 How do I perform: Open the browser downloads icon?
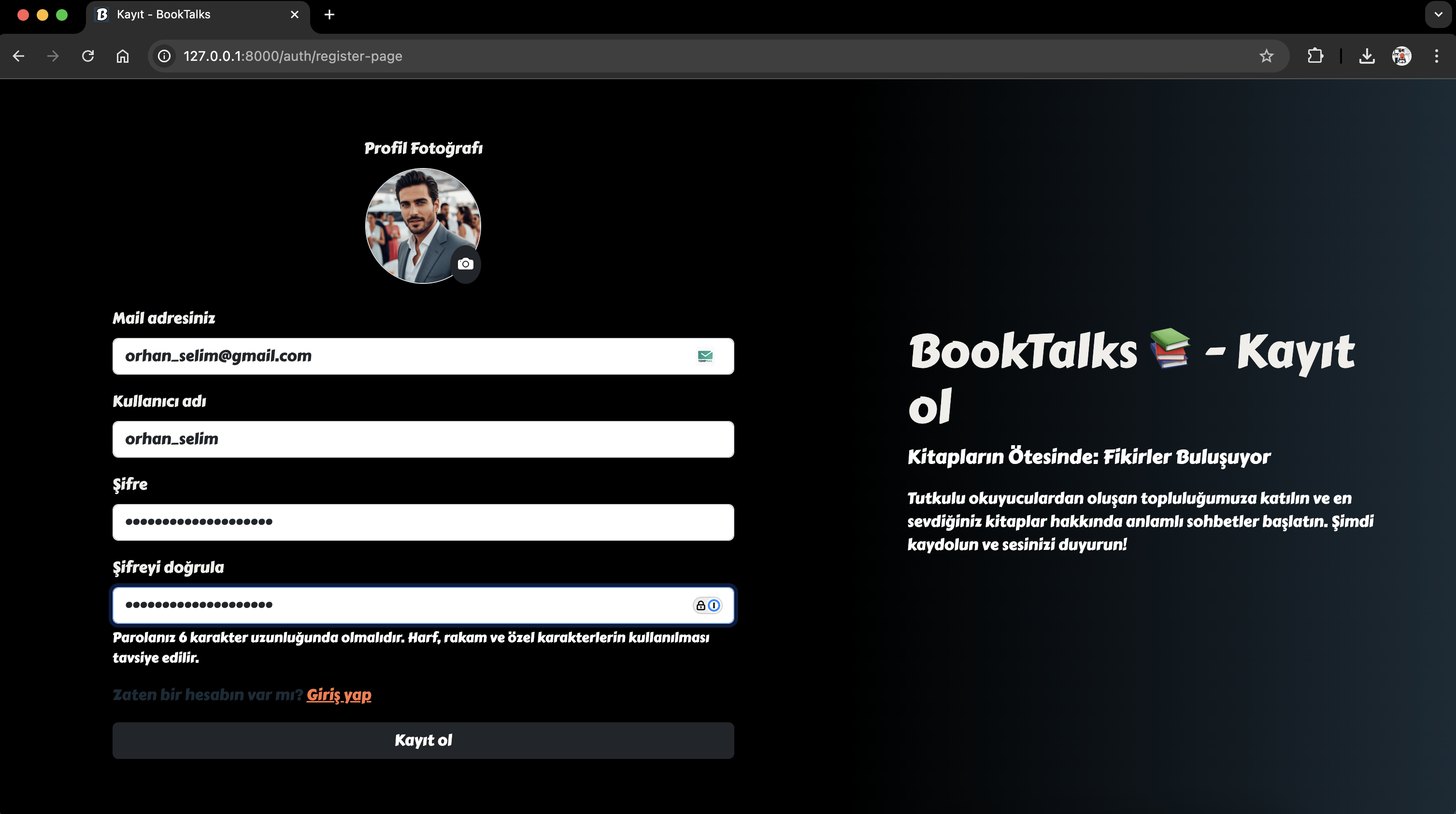pos(1366,56)
